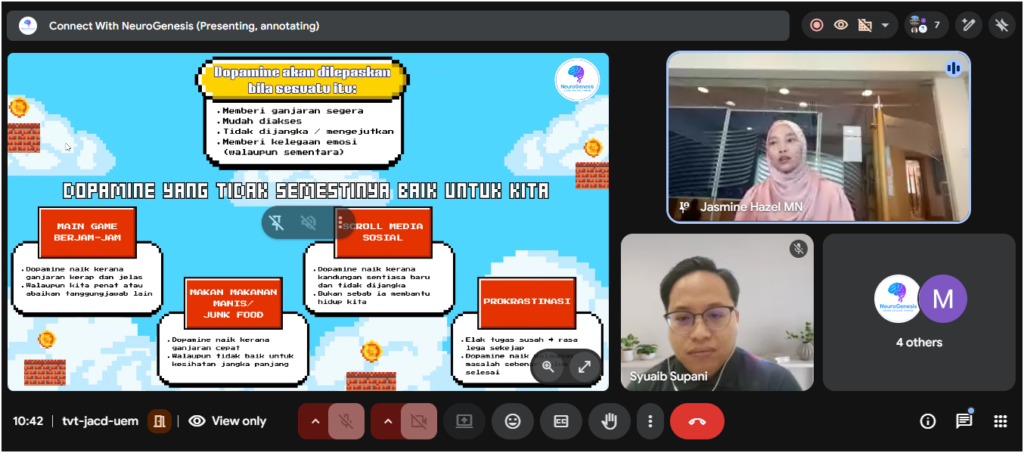This screenshot has height=453, width=1024.
Task: Click the recording indicator icon
Action: (x=817, y=25)
